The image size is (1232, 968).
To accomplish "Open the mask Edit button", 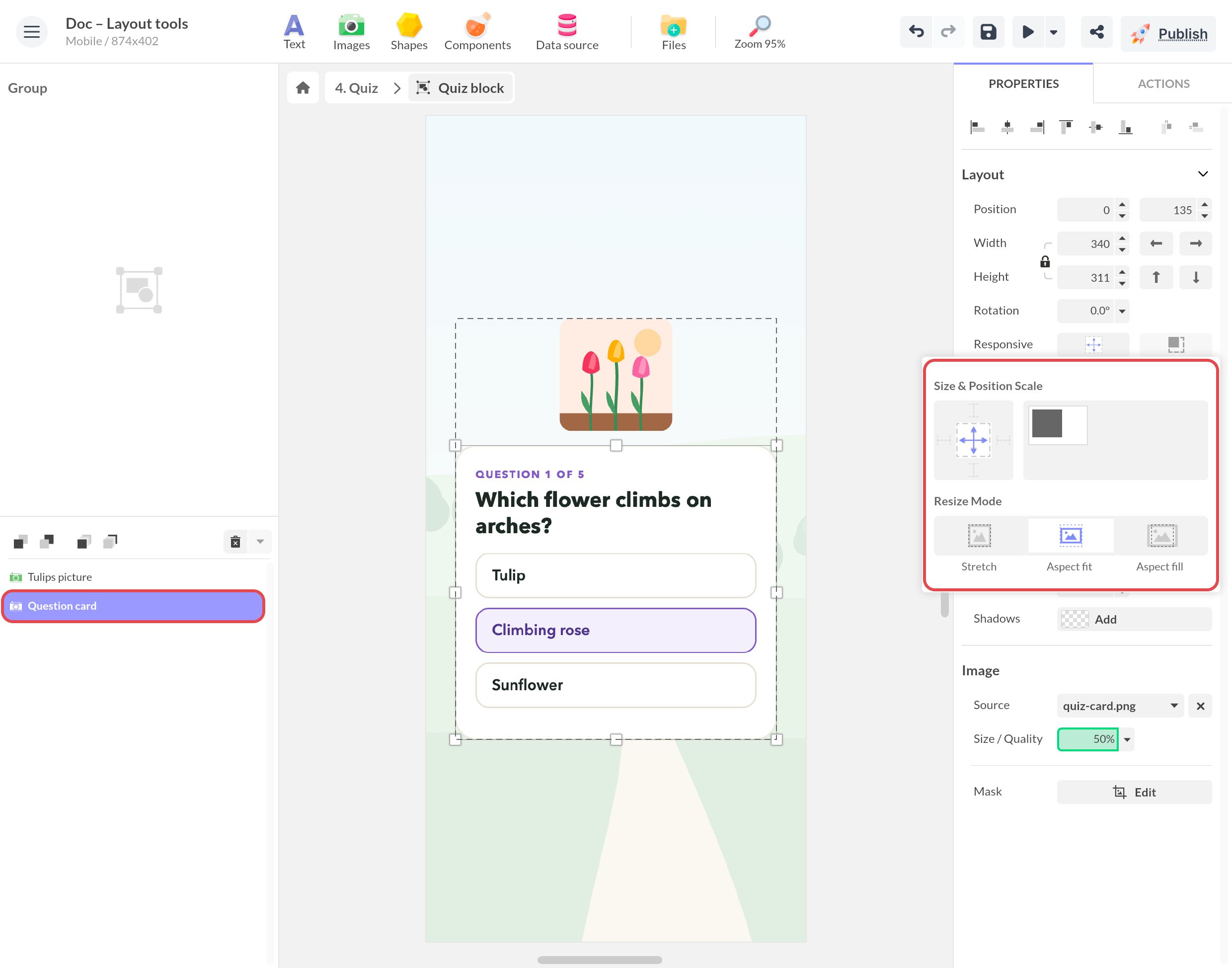I will (1134, 792).
